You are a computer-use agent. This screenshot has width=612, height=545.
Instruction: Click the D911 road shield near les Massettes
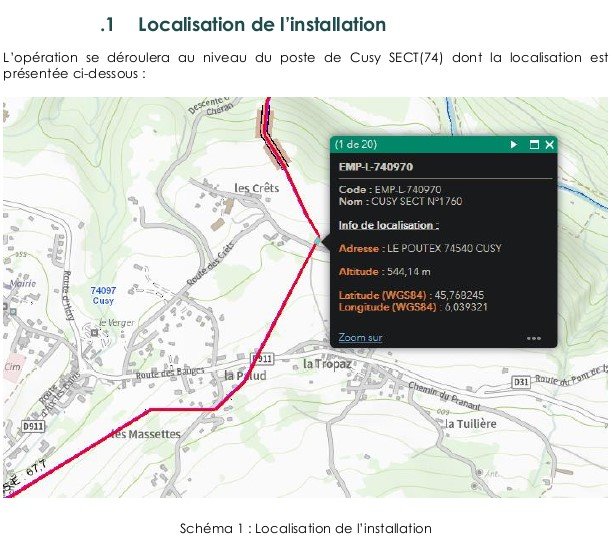pos(33,426)
